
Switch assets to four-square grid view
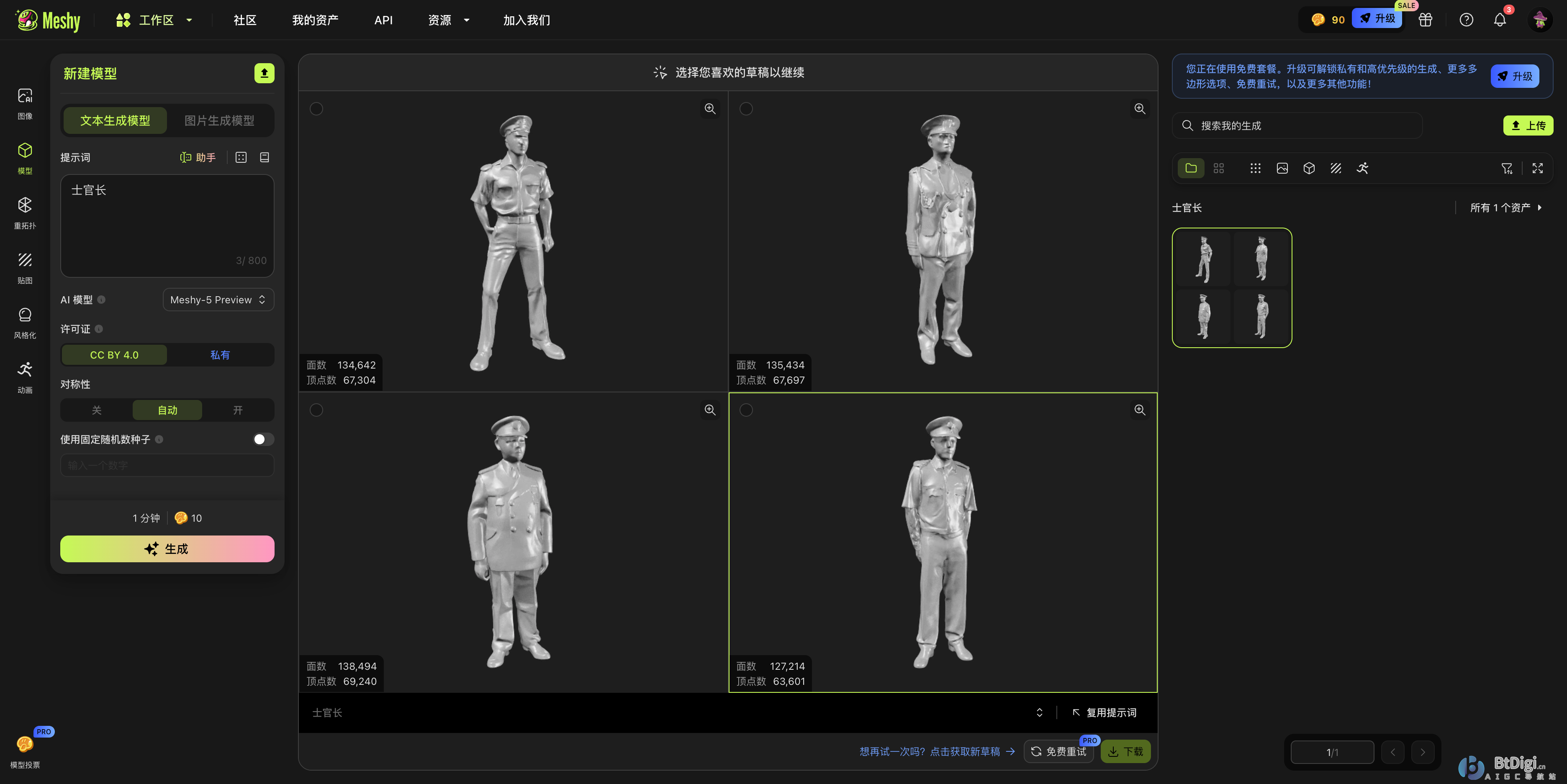(x=1218, y=168)
